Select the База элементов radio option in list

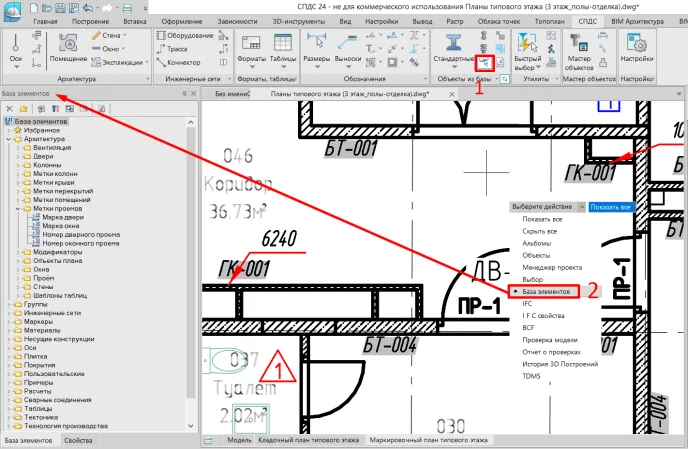tap(546, 291)
